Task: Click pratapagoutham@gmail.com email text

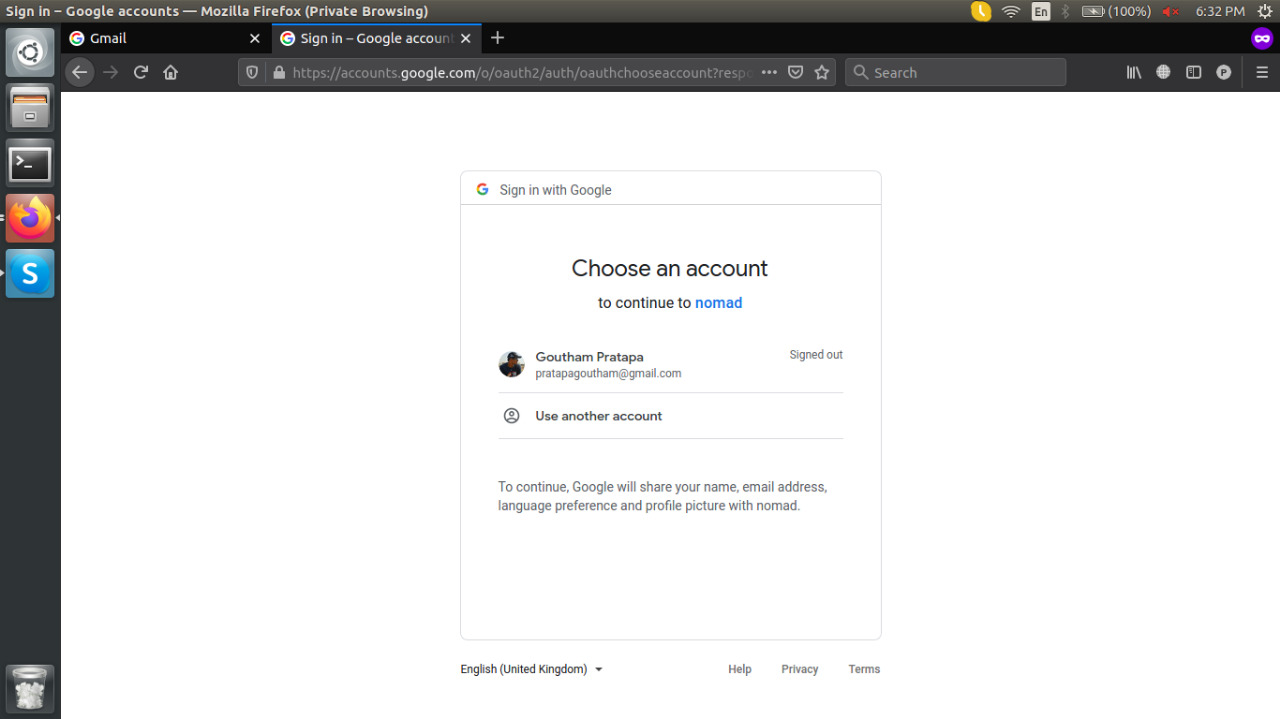Action: (608, 373)
